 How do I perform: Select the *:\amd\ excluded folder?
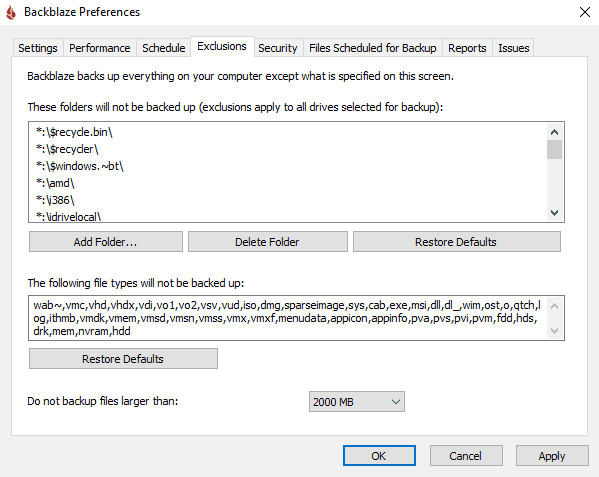[x=55, y=183]
